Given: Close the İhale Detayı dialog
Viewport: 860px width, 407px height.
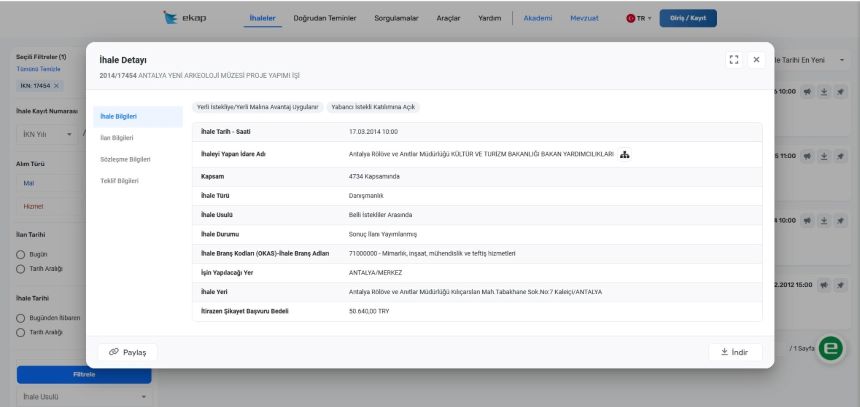Looking at the screenshot, I should 756,60.
